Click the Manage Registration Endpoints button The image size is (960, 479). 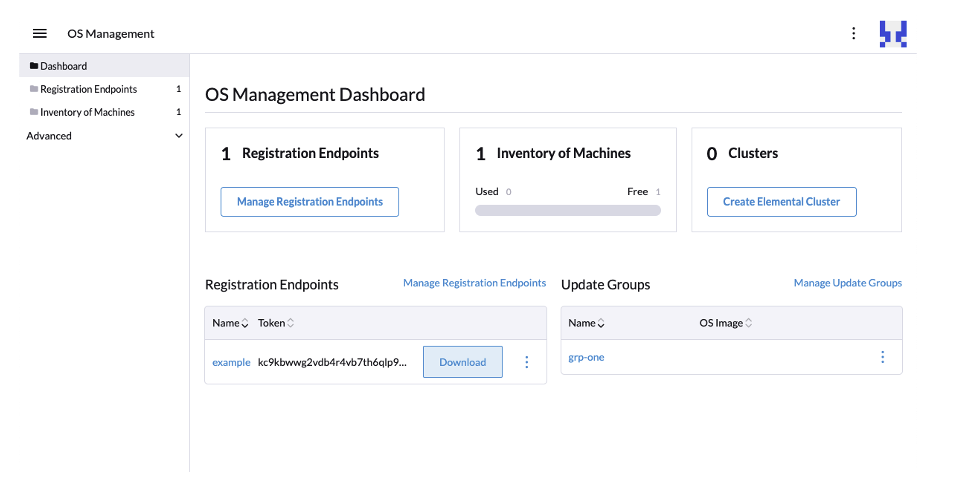(309, 202)
